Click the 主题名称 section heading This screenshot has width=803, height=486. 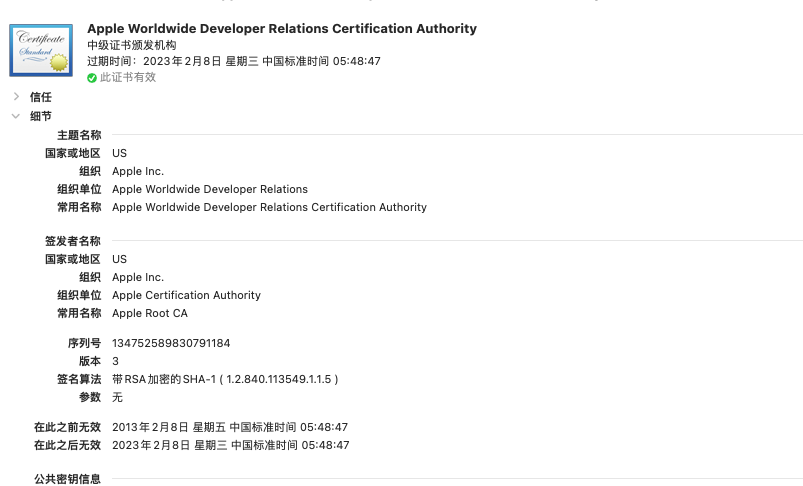(x=79, y=135)
